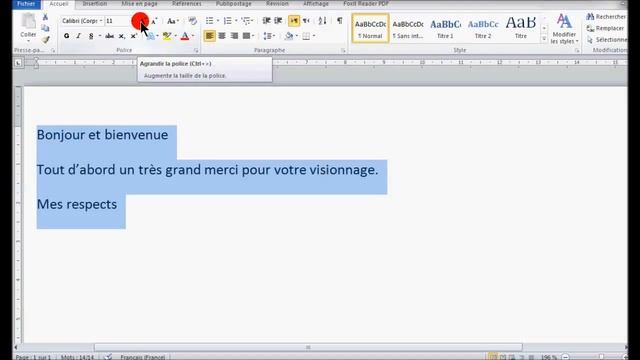Apply the Titre 1 style
Image resolution: width=640 pixels, height=360 pixels.
click(x=445, y=28)
